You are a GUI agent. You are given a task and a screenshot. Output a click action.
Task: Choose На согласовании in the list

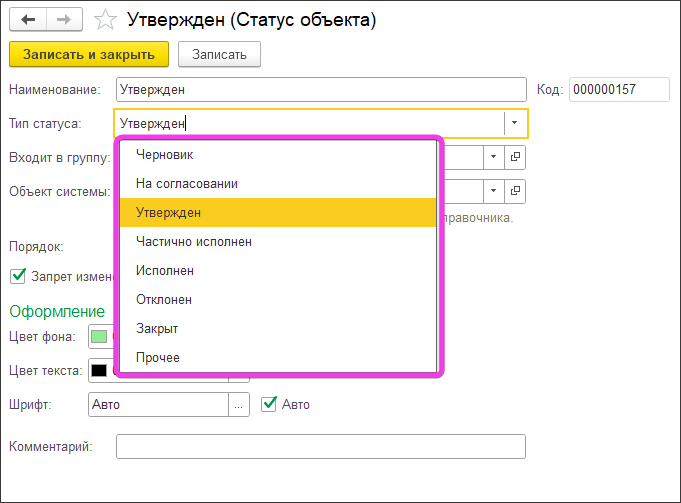(x=186, y=184)
